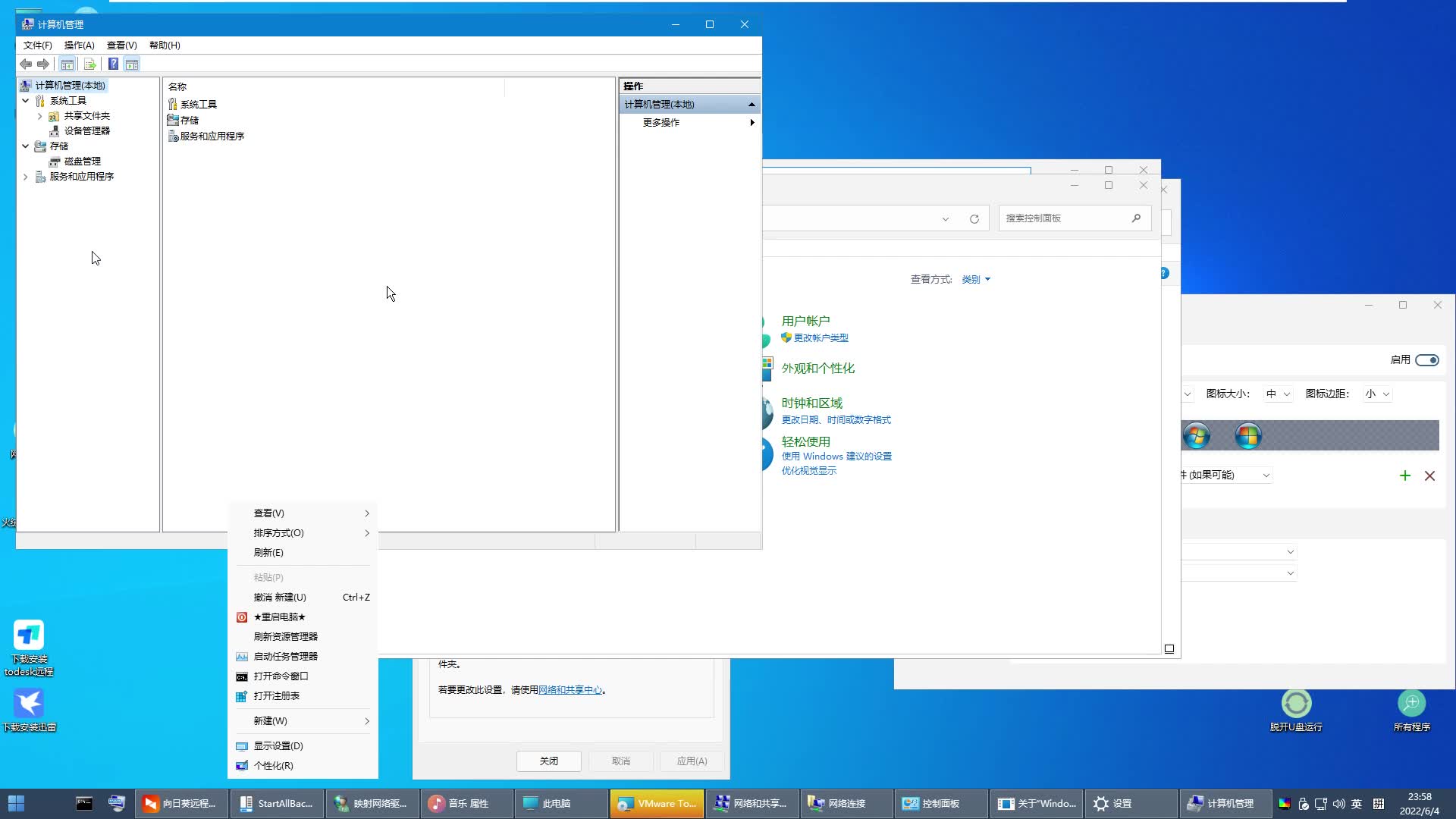Select the Windows 7 orb start icon
Screen dimensions: 1456x819
pos(1196,436)
